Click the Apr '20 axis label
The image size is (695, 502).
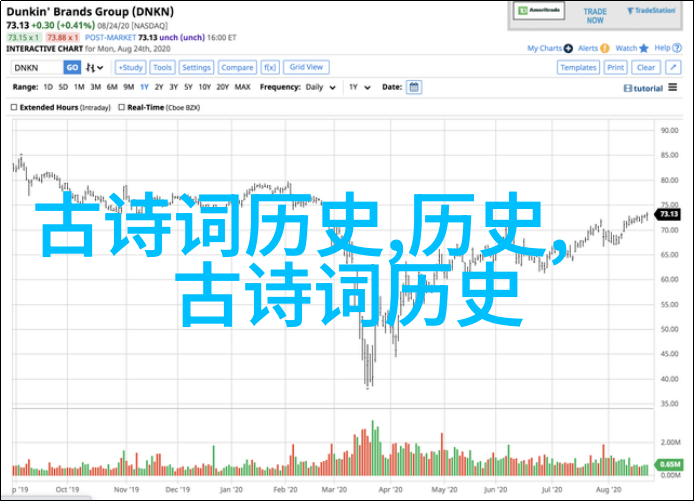(x=390, y=490)
